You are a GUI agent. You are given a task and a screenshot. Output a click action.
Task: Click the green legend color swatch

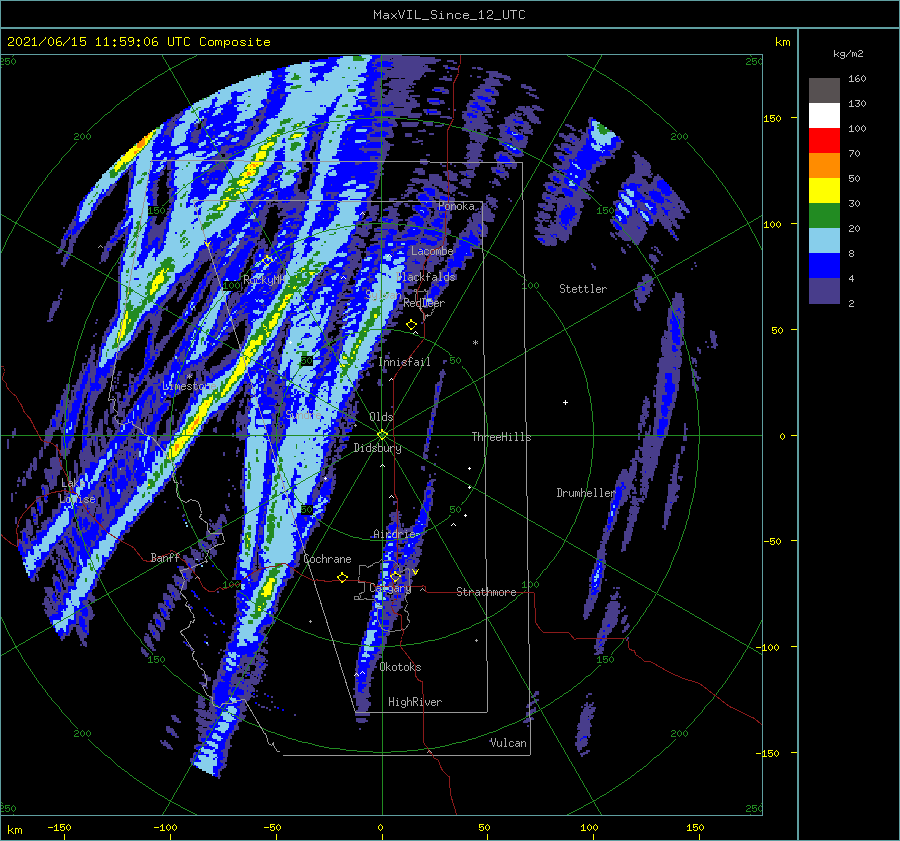point(824,216)
